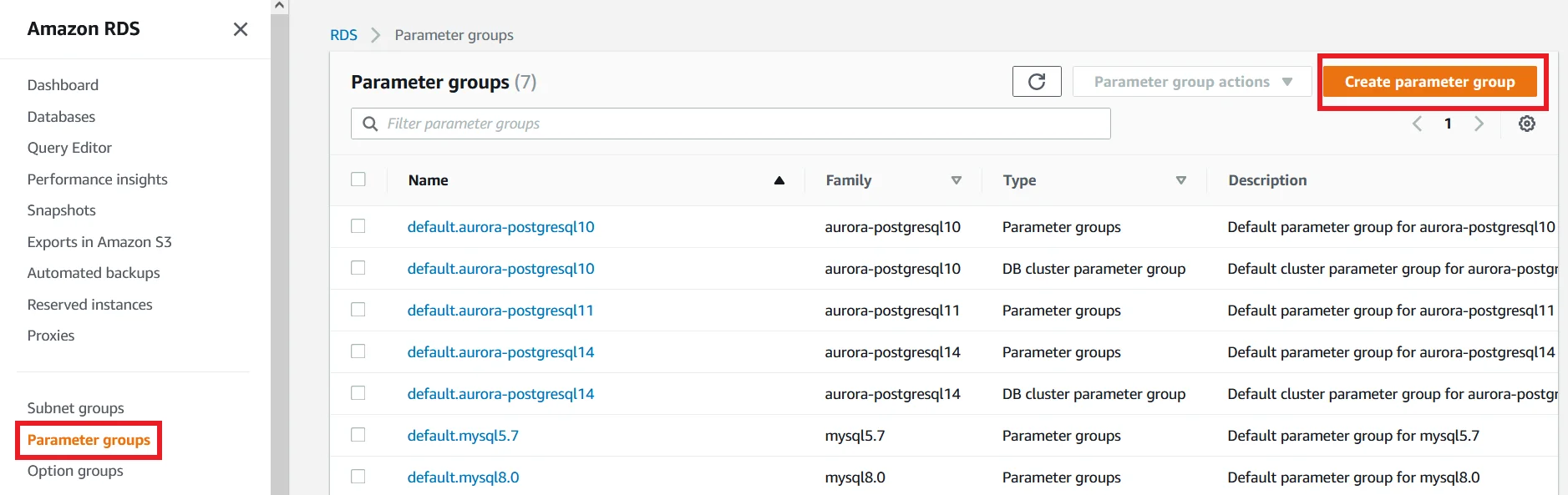Open Family column filter arrow
Screen dimensions: 1568x495
(x=957, y=180)
